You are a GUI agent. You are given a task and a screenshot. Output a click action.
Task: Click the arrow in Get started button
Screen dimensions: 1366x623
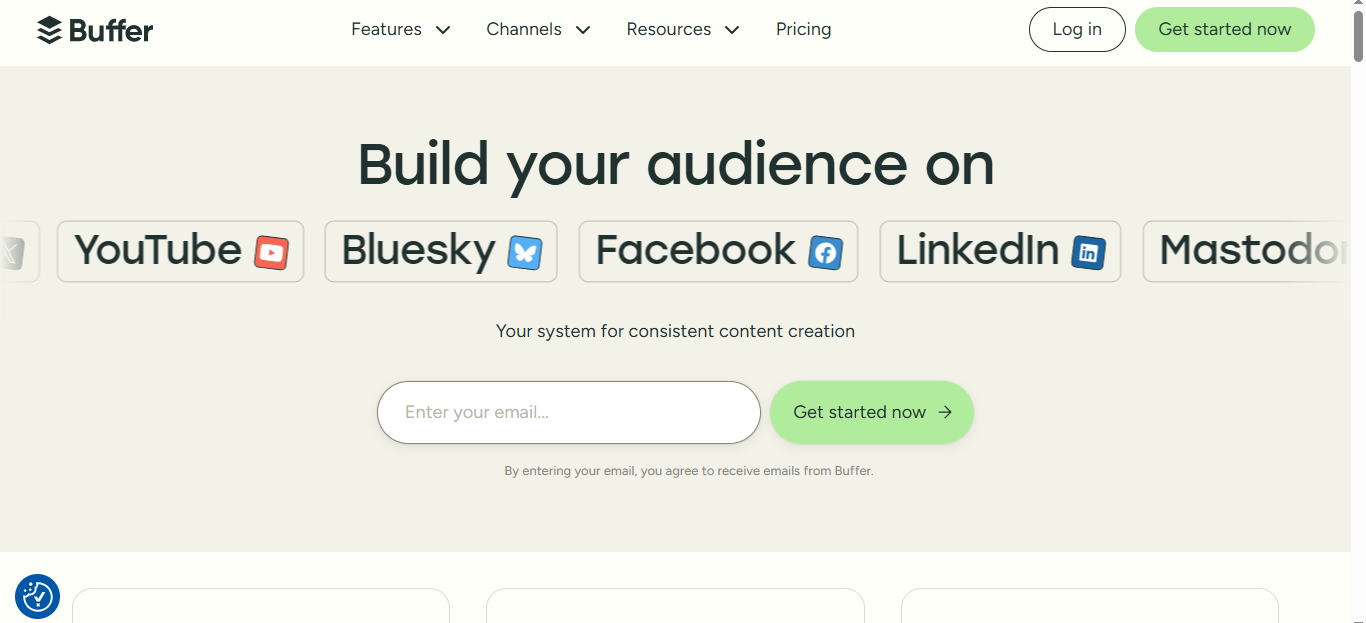pos(945,412)
